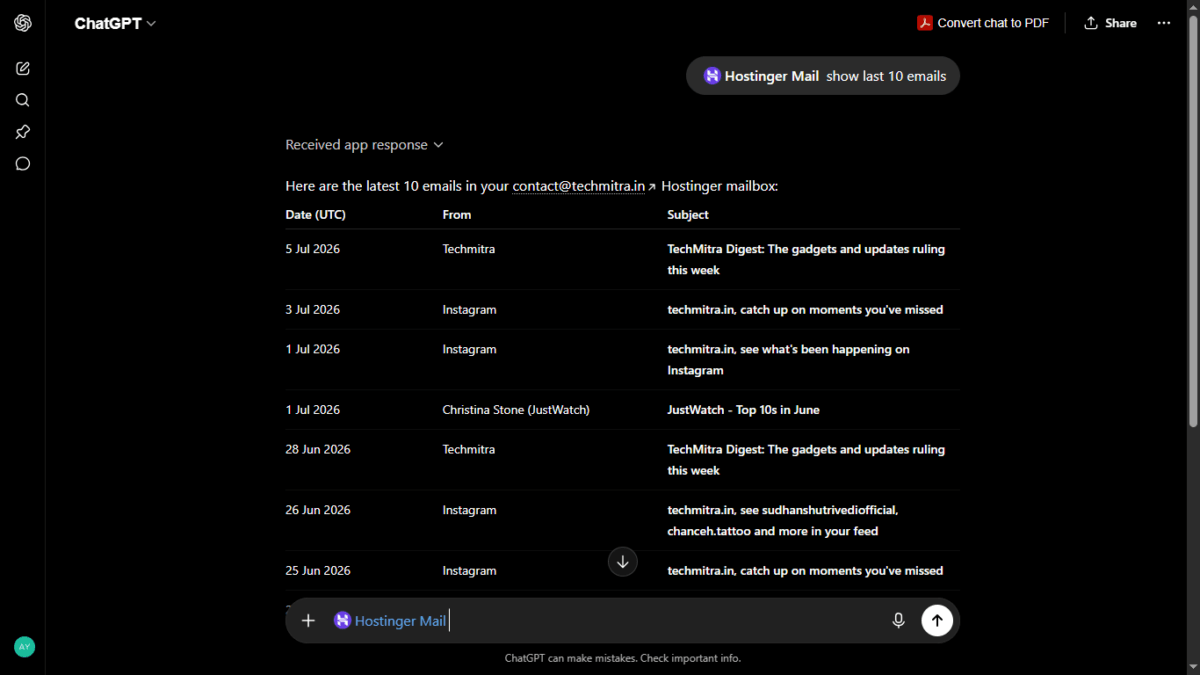Select the 26 Jun 2026 date cell
Viewport: 1200px width, 675px height.
point(318,510)
